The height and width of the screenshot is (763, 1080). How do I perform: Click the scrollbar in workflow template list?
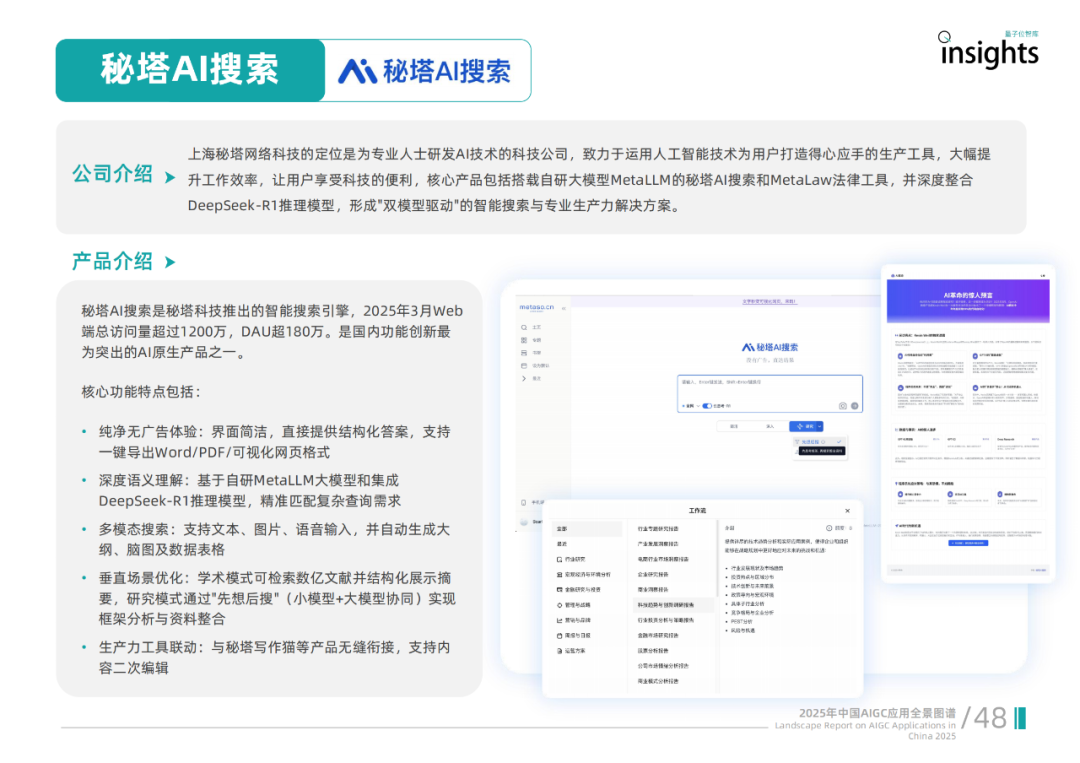point(716,559)
